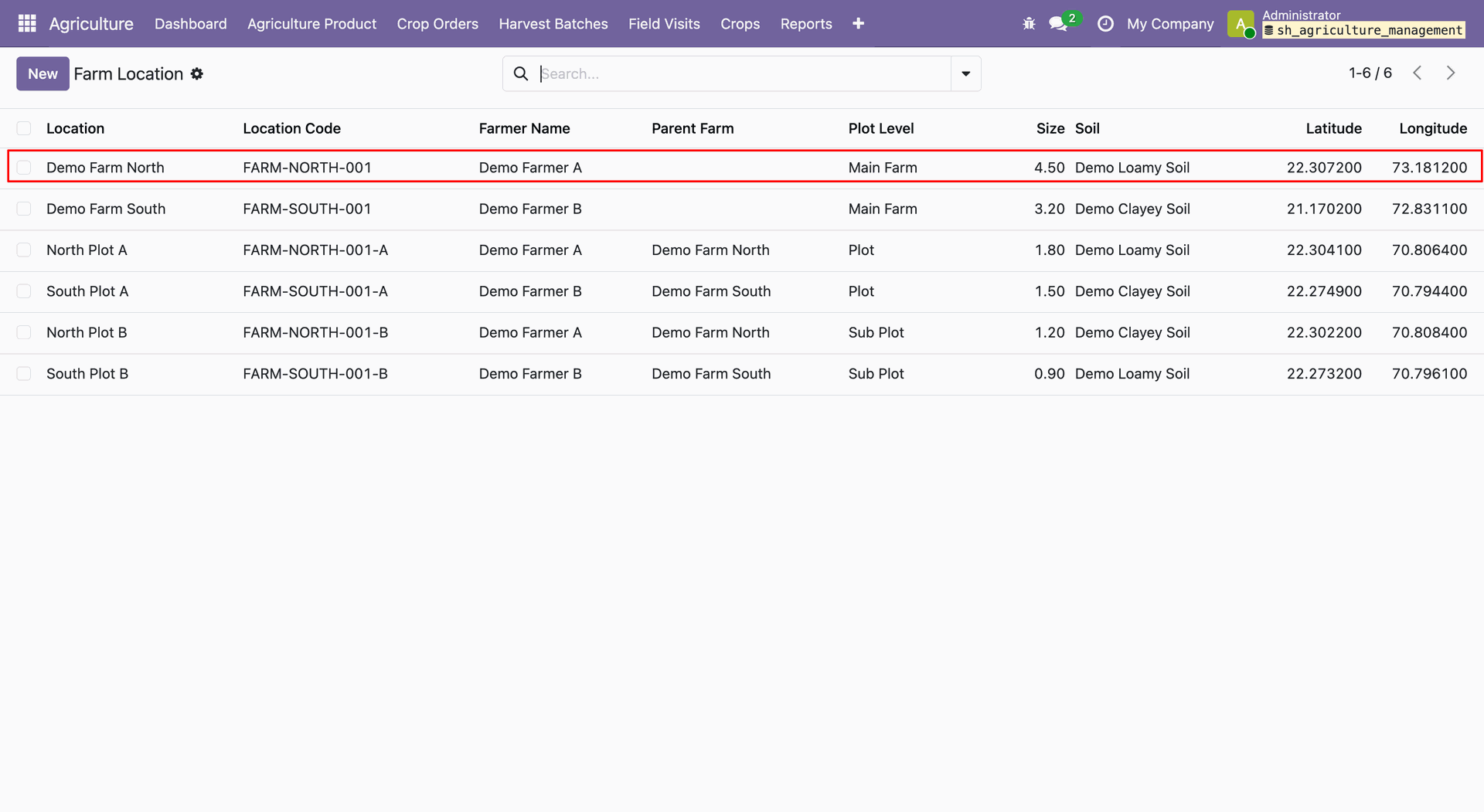The image size is (1484, 812).
Task: Sort by the Location Code column header
Action: [x=291, y=128]
